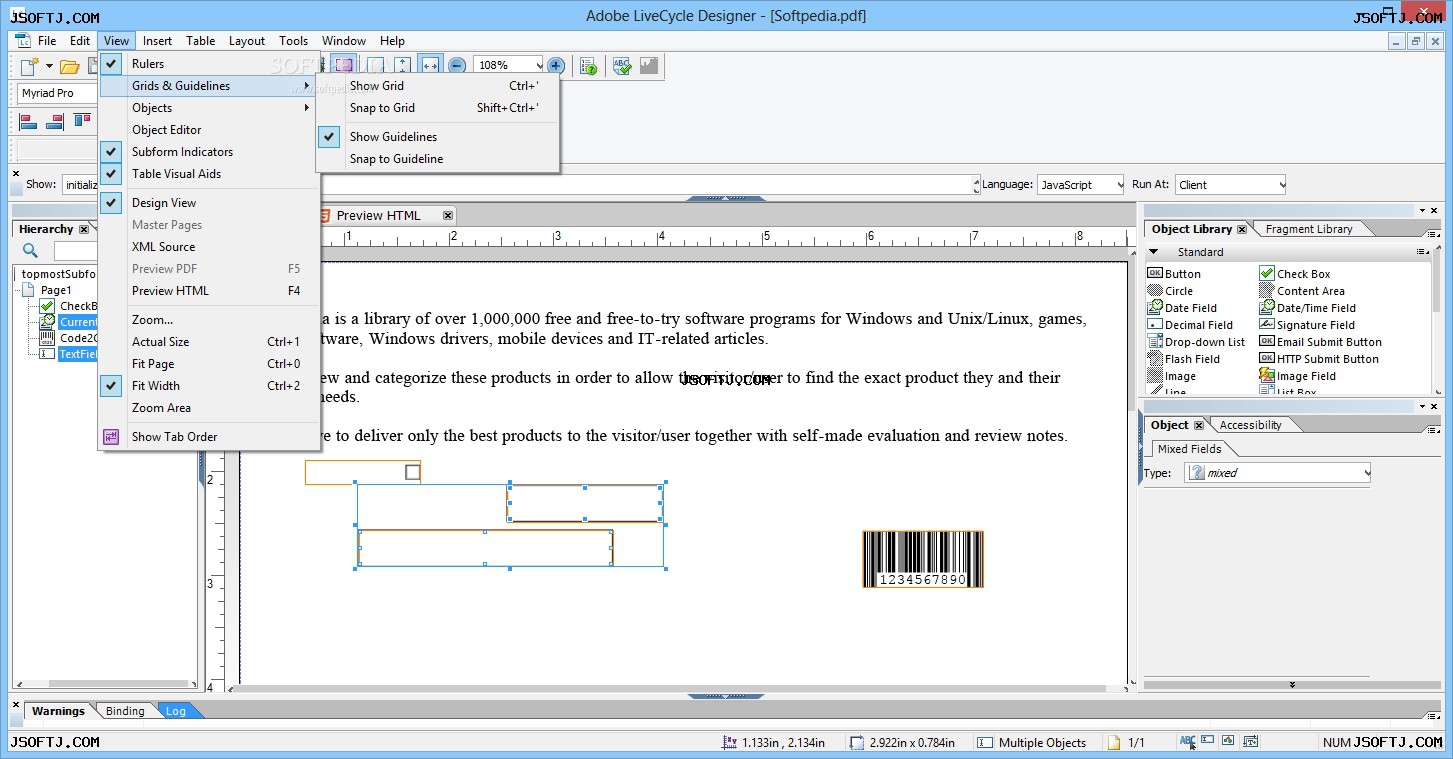1453x759 pixels.
Task: Toggle Design View menu option
Action: 209,203
